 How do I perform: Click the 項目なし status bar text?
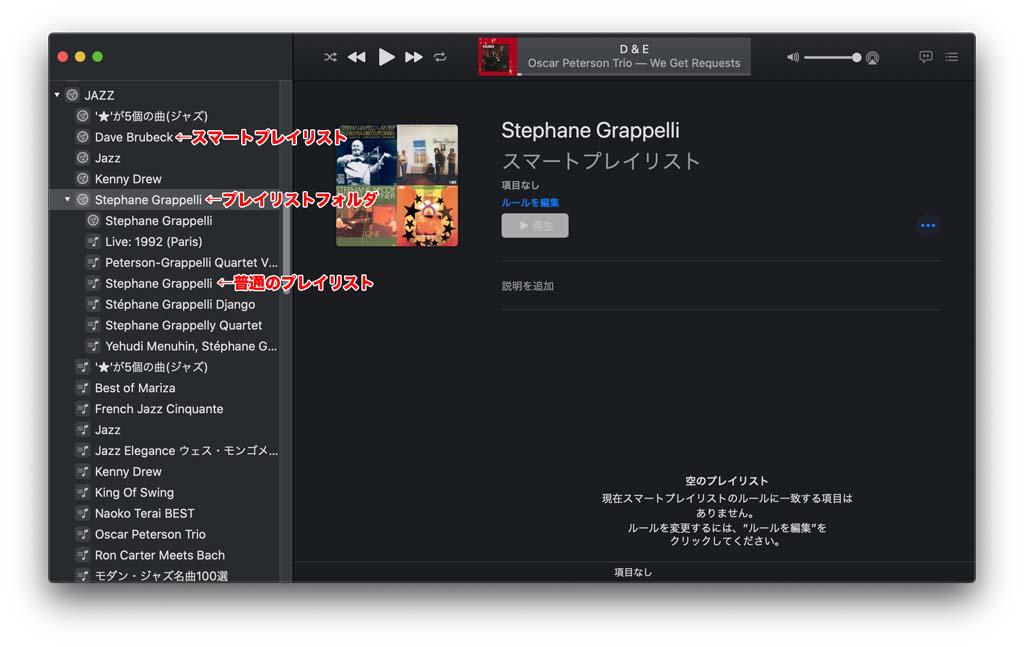(633, 572)
